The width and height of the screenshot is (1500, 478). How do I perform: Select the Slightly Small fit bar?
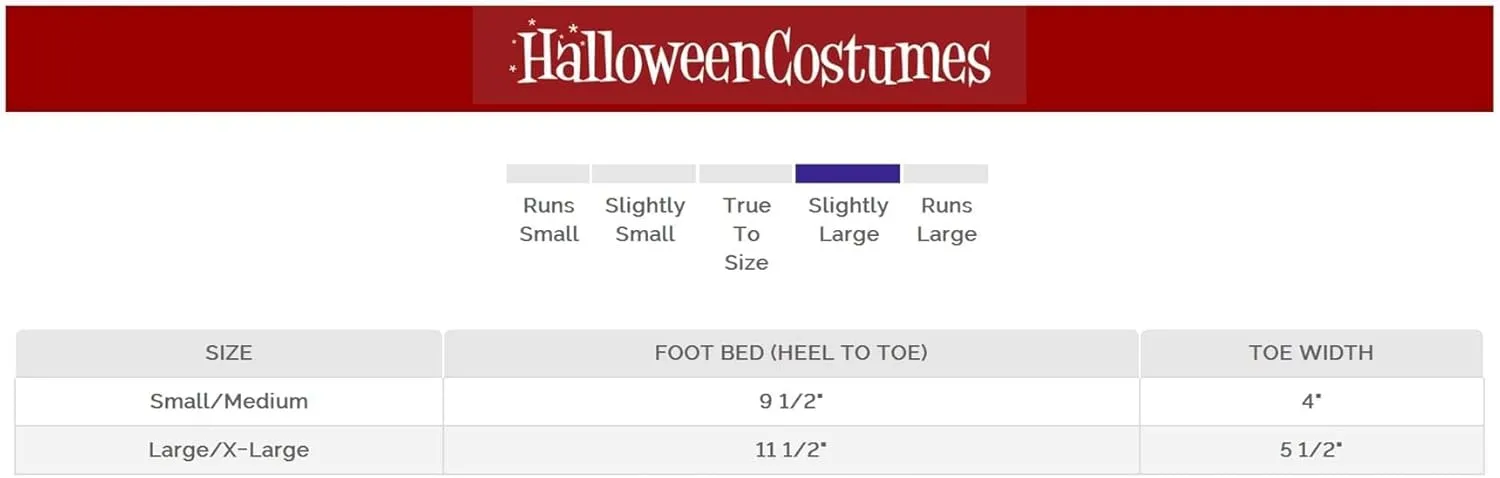click(644, 174)
